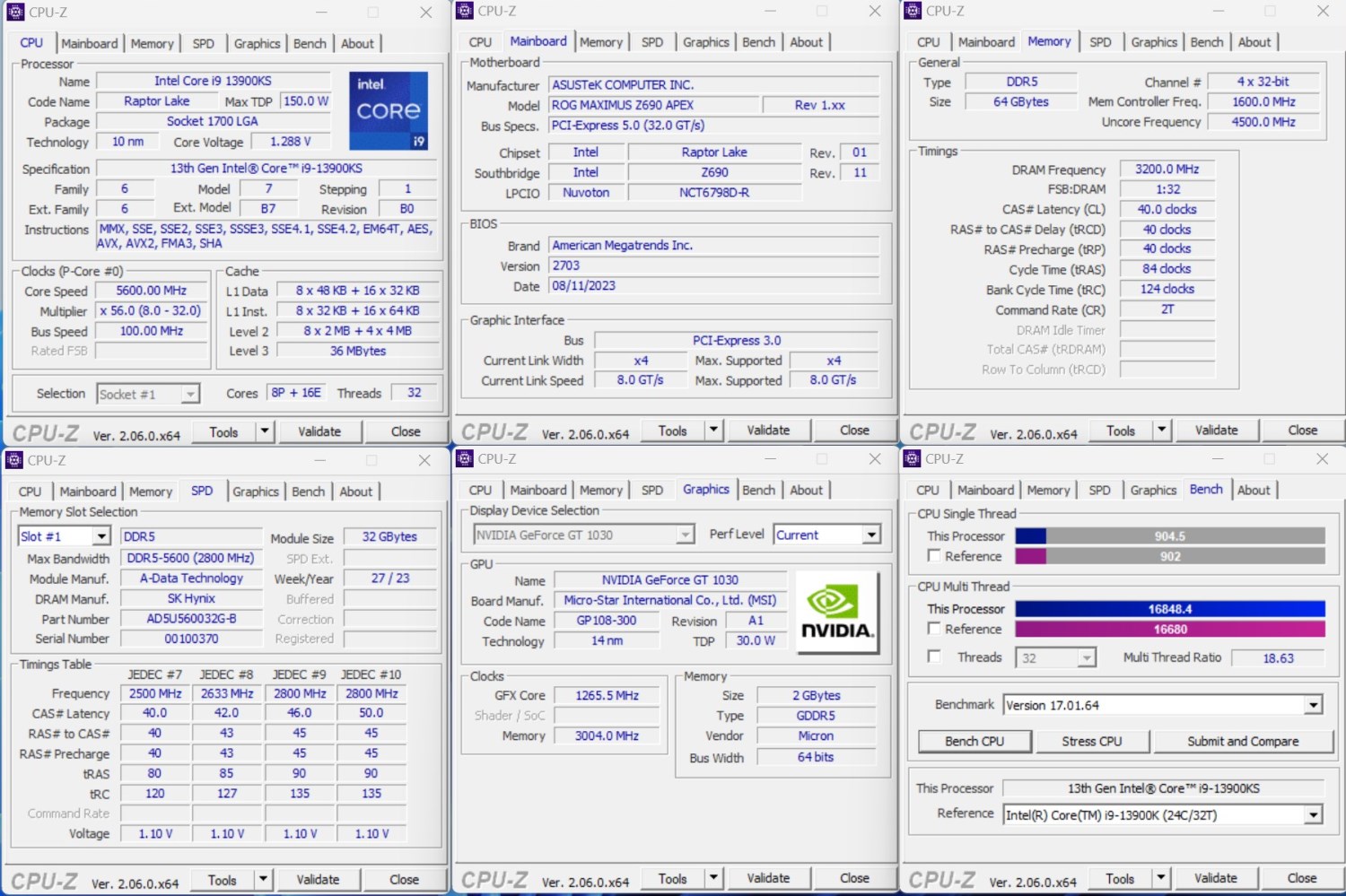The width and height of the screenshot is (1346, 896).
Task: Open the Slot #1 memory slot dropdown
Action: [101, 536]
